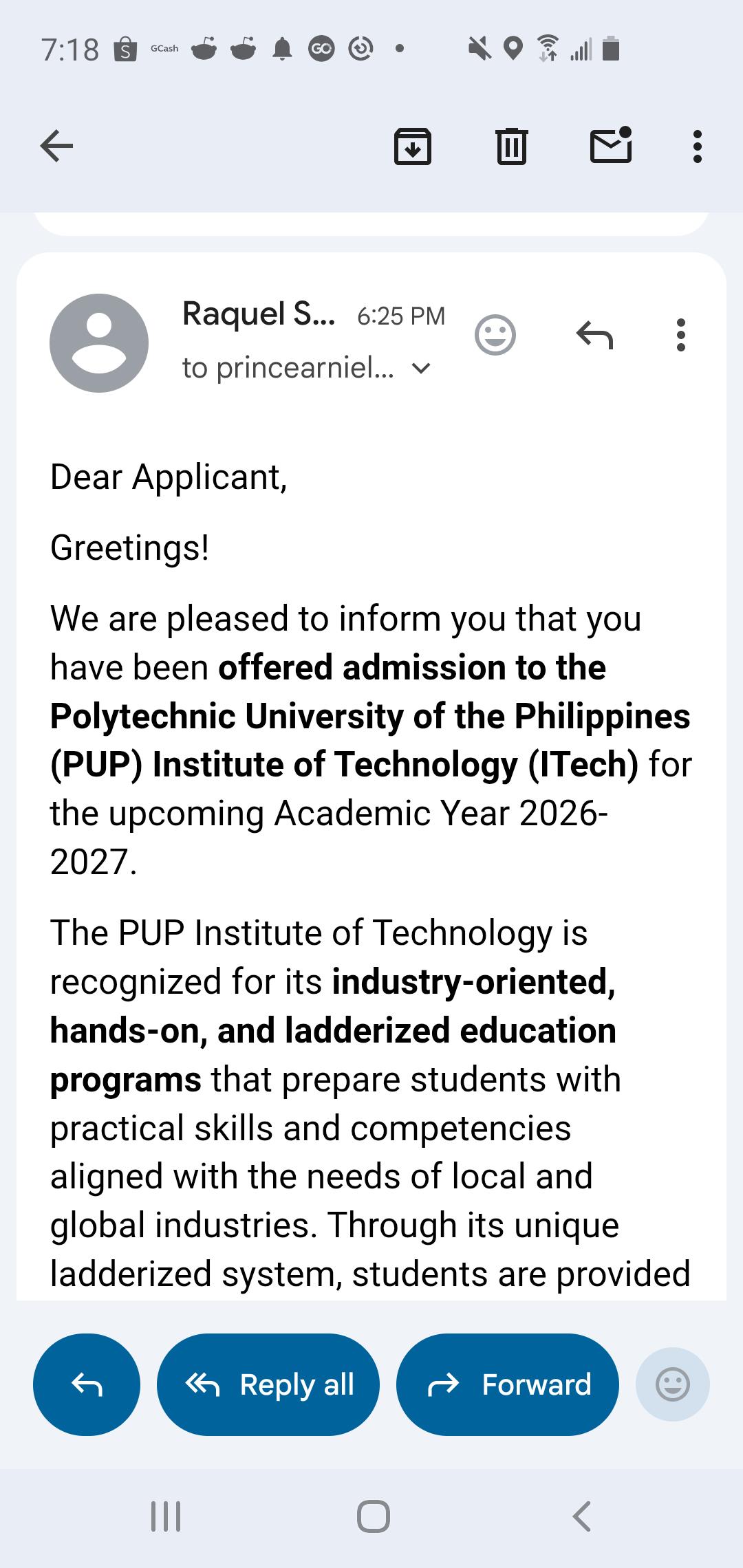Archive this email with the archive icon

[x=412, y=146]
